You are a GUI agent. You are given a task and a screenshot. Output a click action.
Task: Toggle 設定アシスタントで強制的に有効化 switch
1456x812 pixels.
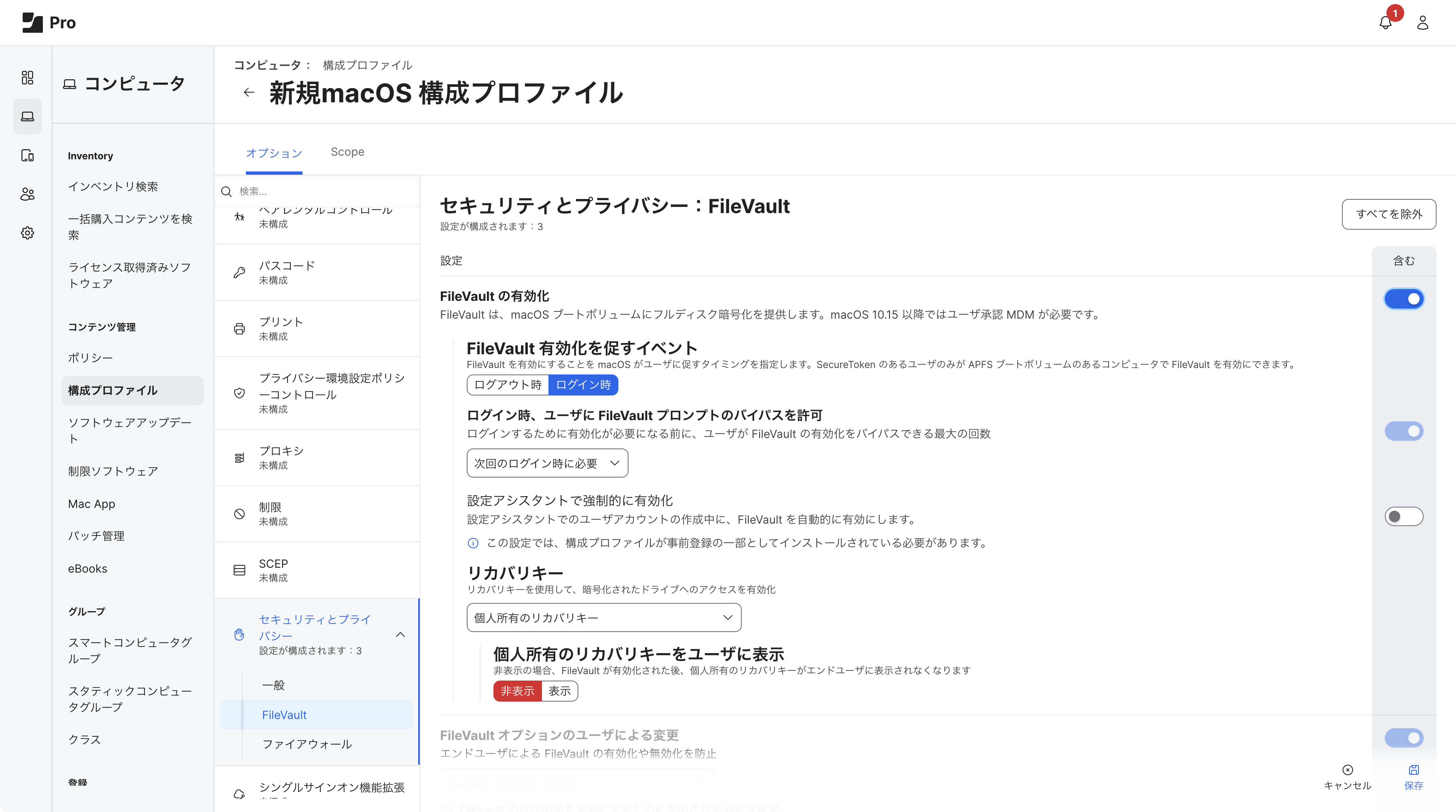pos(1403,516)
